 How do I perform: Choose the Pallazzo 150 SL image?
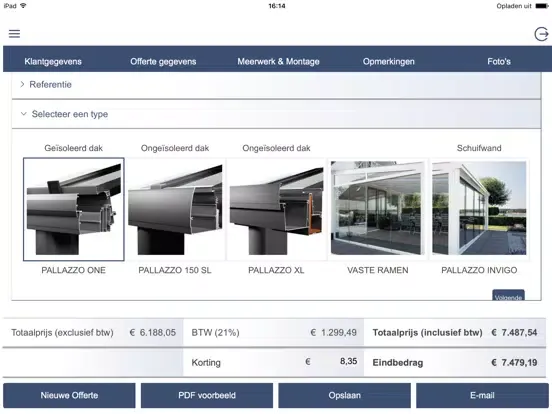pyautogui.click(x=175, y=209)
